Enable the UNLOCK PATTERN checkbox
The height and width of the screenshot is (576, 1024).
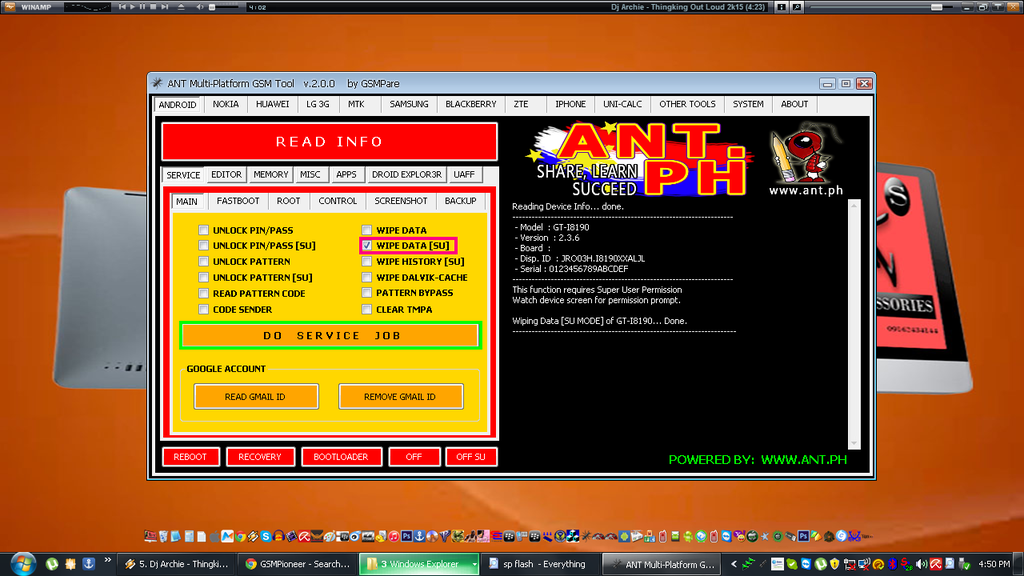point(204,261)
